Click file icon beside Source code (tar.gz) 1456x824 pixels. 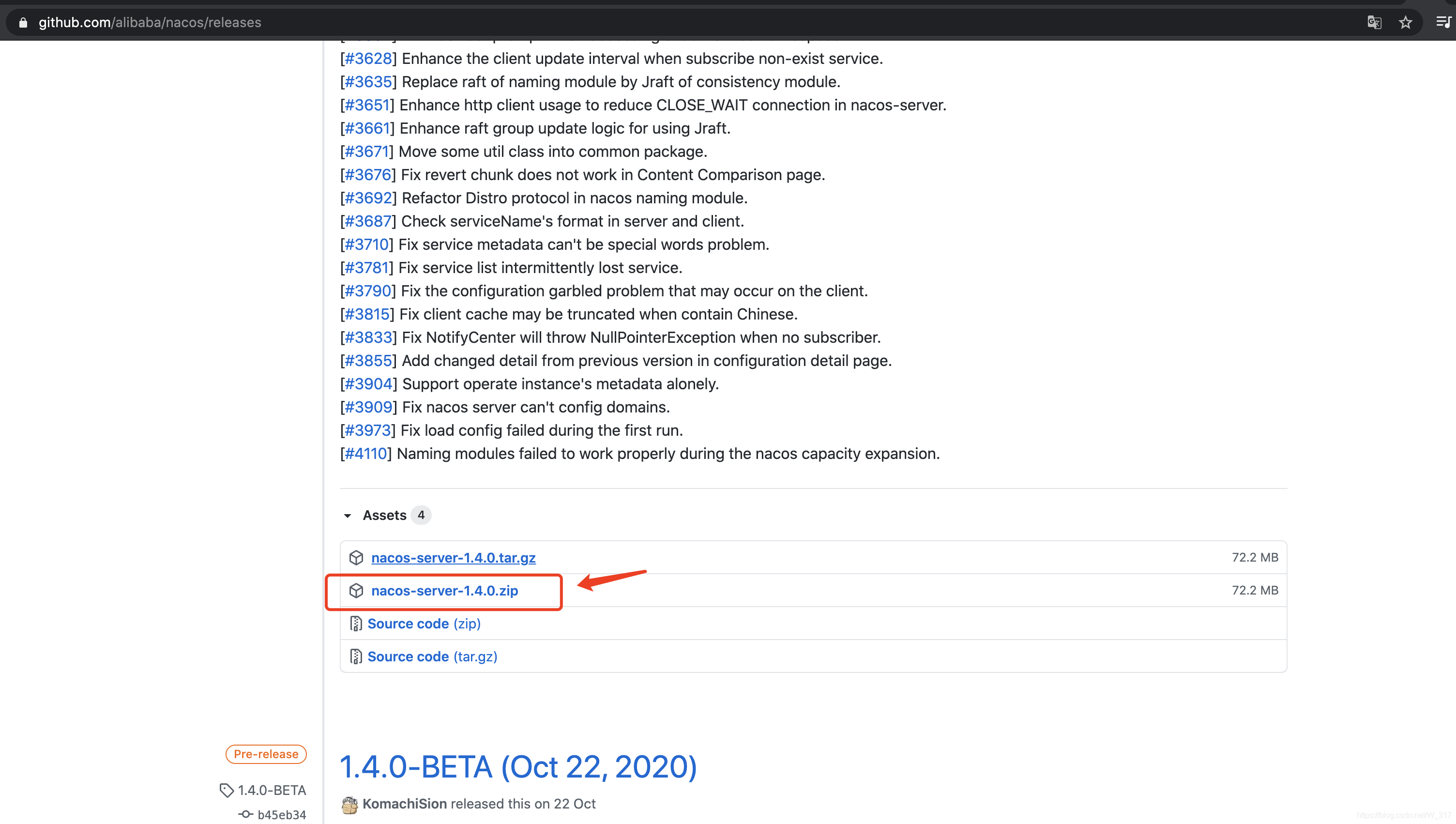355,656
